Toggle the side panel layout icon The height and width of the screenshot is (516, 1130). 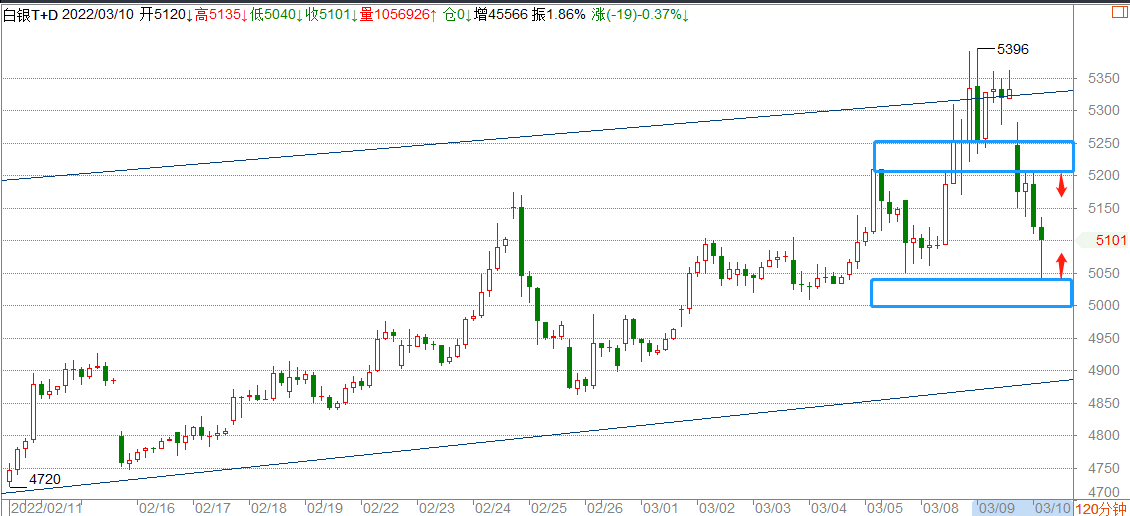pos(1119,11)
